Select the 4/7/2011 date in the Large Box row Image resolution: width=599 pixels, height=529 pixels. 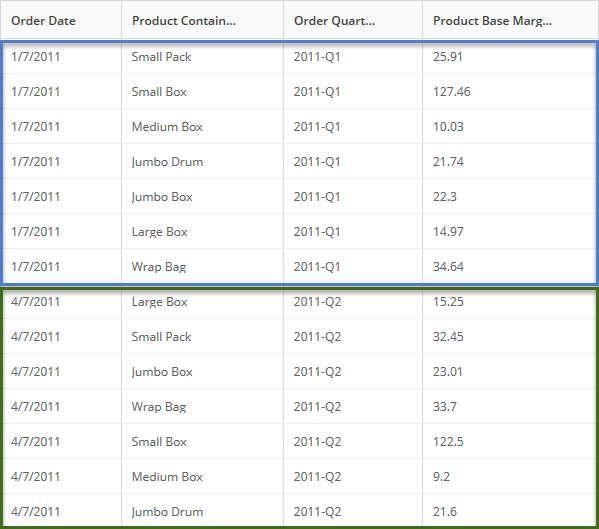(36, 302)
